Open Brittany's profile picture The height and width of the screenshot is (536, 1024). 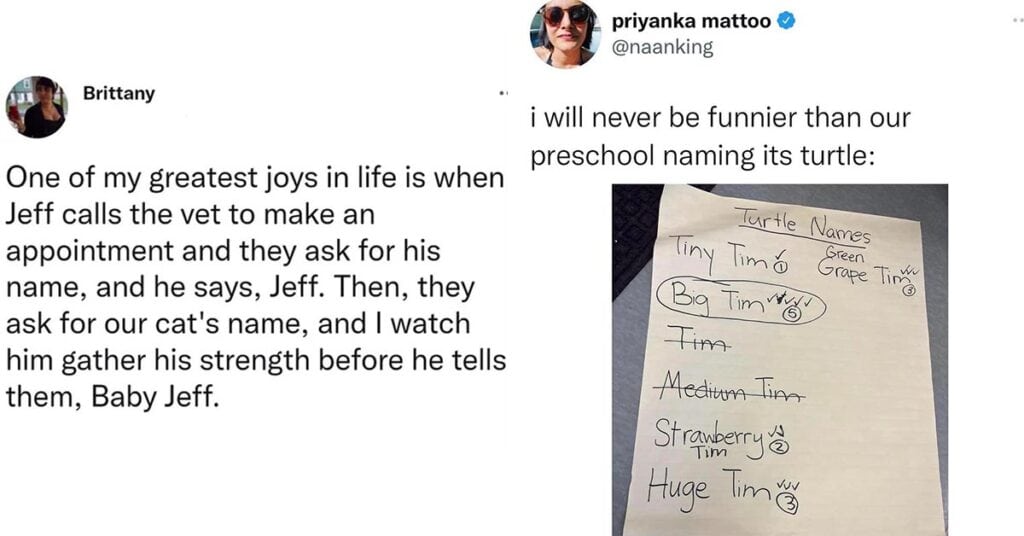click(x=37, y=106)
